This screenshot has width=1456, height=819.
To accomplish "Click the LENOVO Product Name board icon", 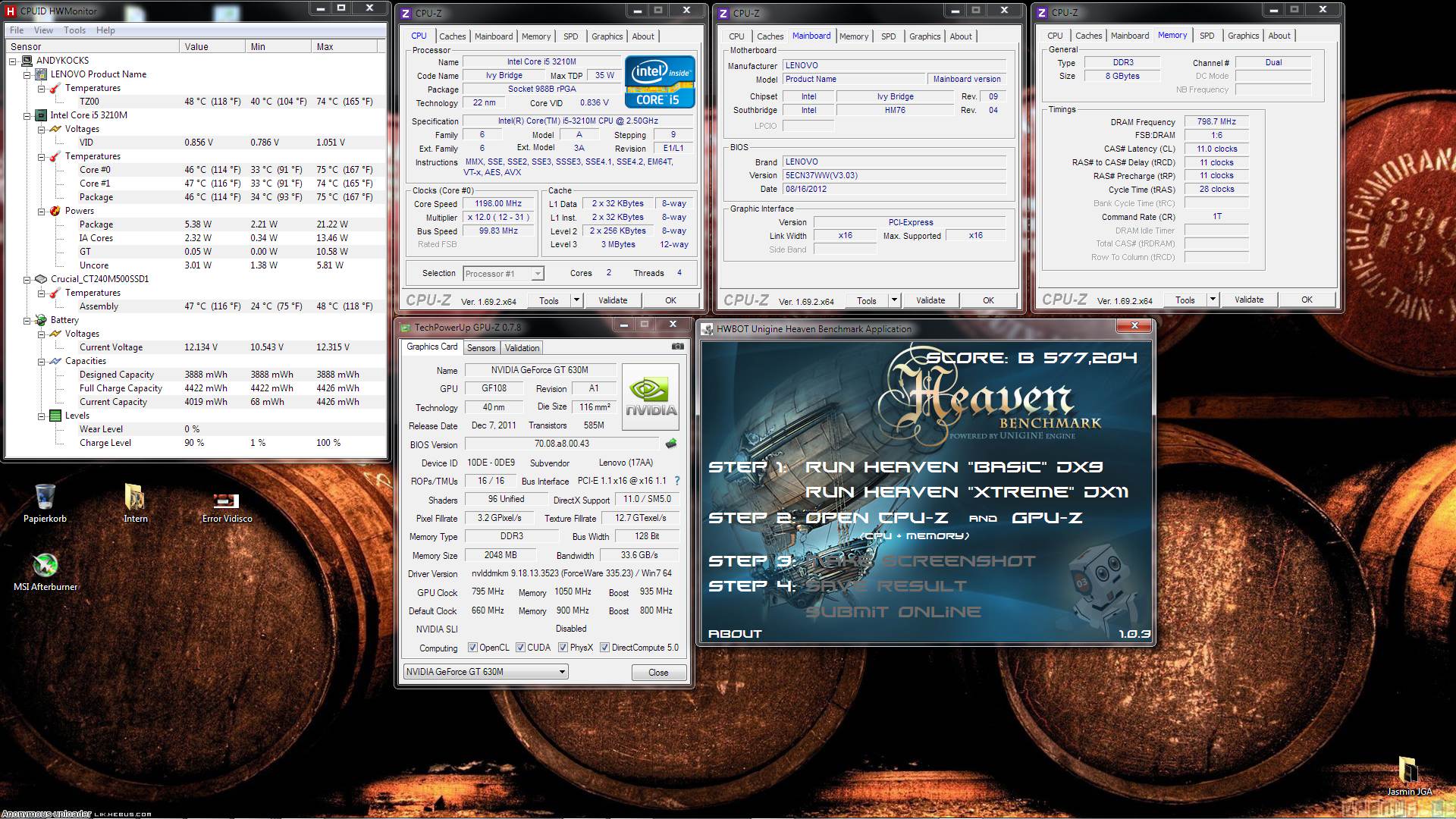I will [x=41, y=74].
